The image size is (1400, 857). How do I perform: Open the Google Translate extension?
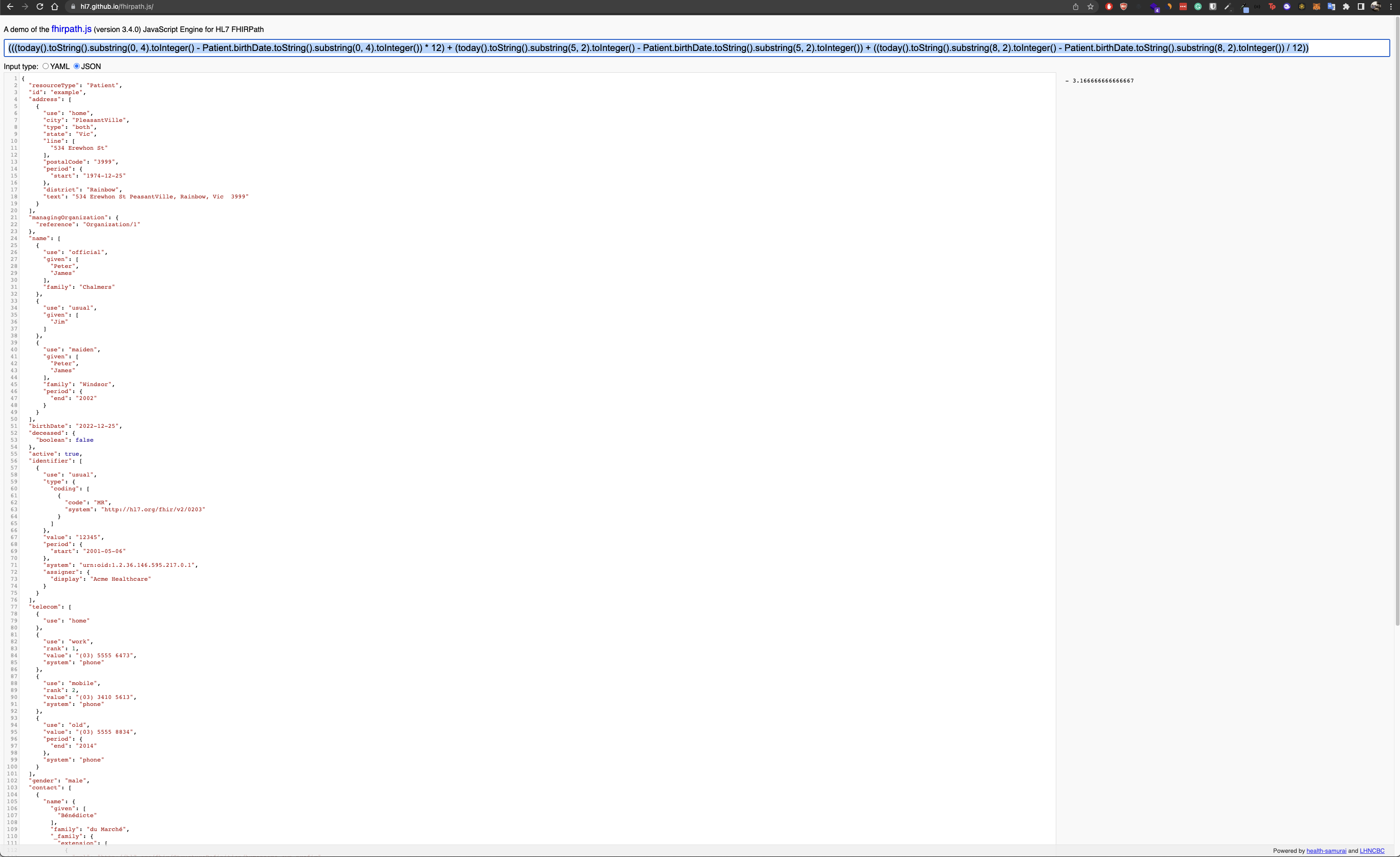point(1331,7)
